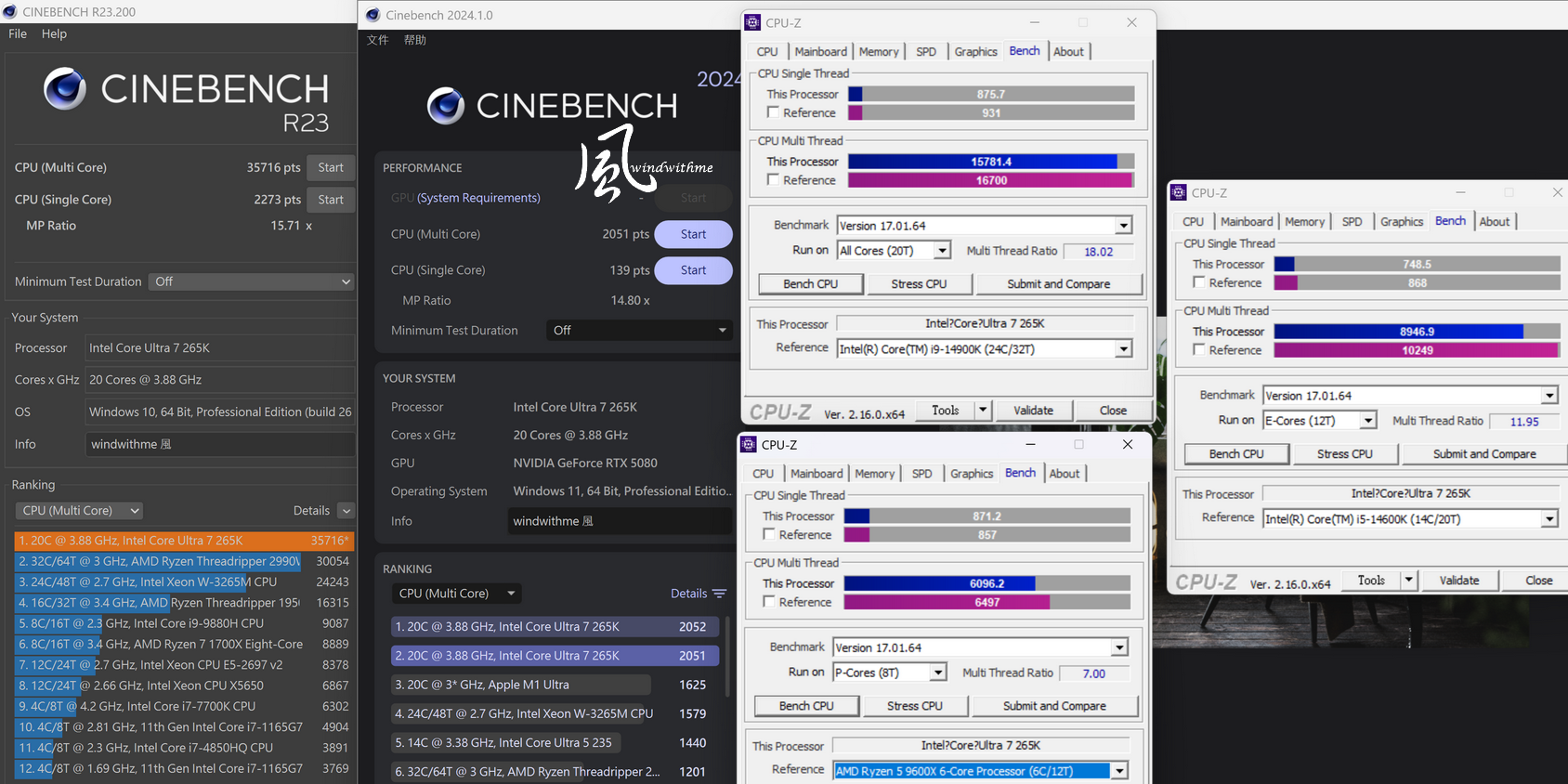Tick Multi Thread Reference checkbox in E-Cores CPU-Z
The width and height of the screenshot is (1568, 784).
point(1198,350)
